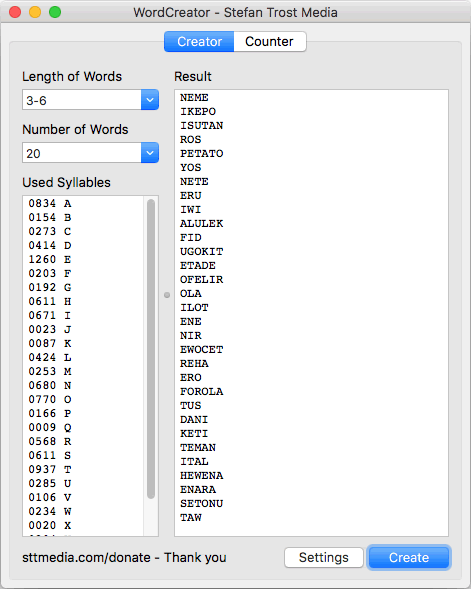This screenshot has height=589, width=471.
Task: Select syllable row 0154 B
Action: (x=50, y=217)
